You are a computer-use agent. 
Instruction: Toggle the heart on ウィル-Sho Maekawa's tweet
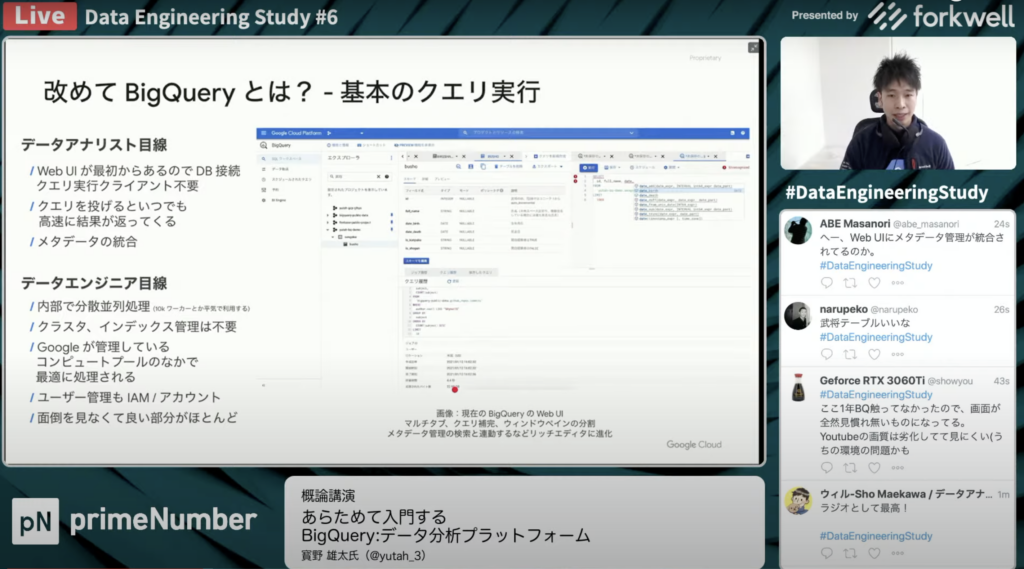pyautogui.click(x=874, y=553)
